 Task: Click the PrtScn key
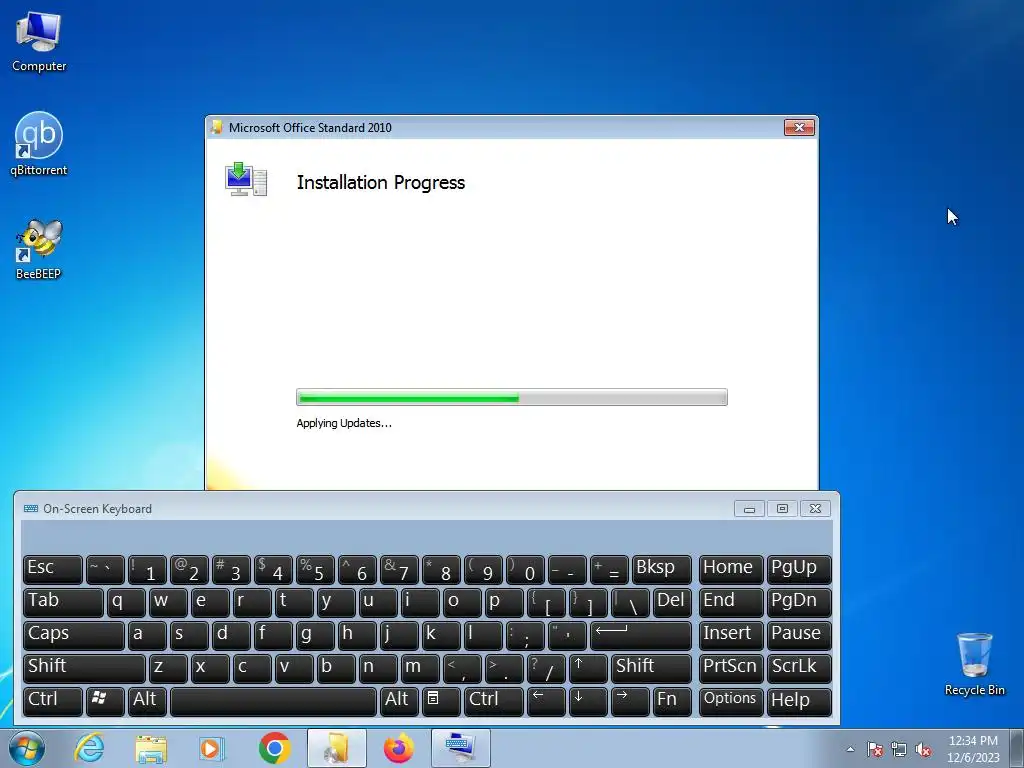click(x=731, y=668)
